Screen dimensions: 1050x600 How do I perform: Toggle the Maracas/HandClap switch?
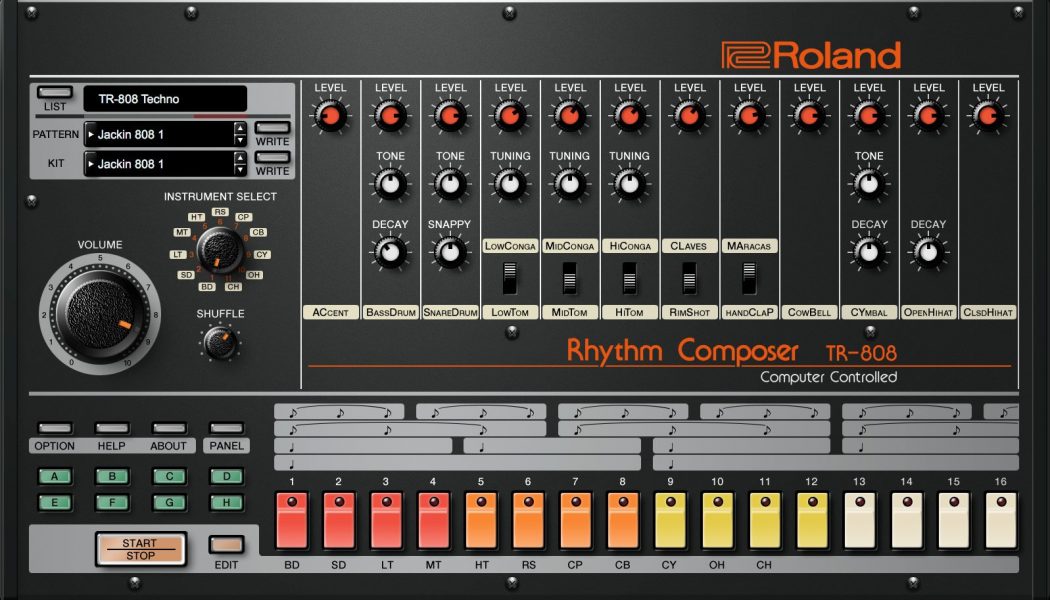tap(749, 278)
